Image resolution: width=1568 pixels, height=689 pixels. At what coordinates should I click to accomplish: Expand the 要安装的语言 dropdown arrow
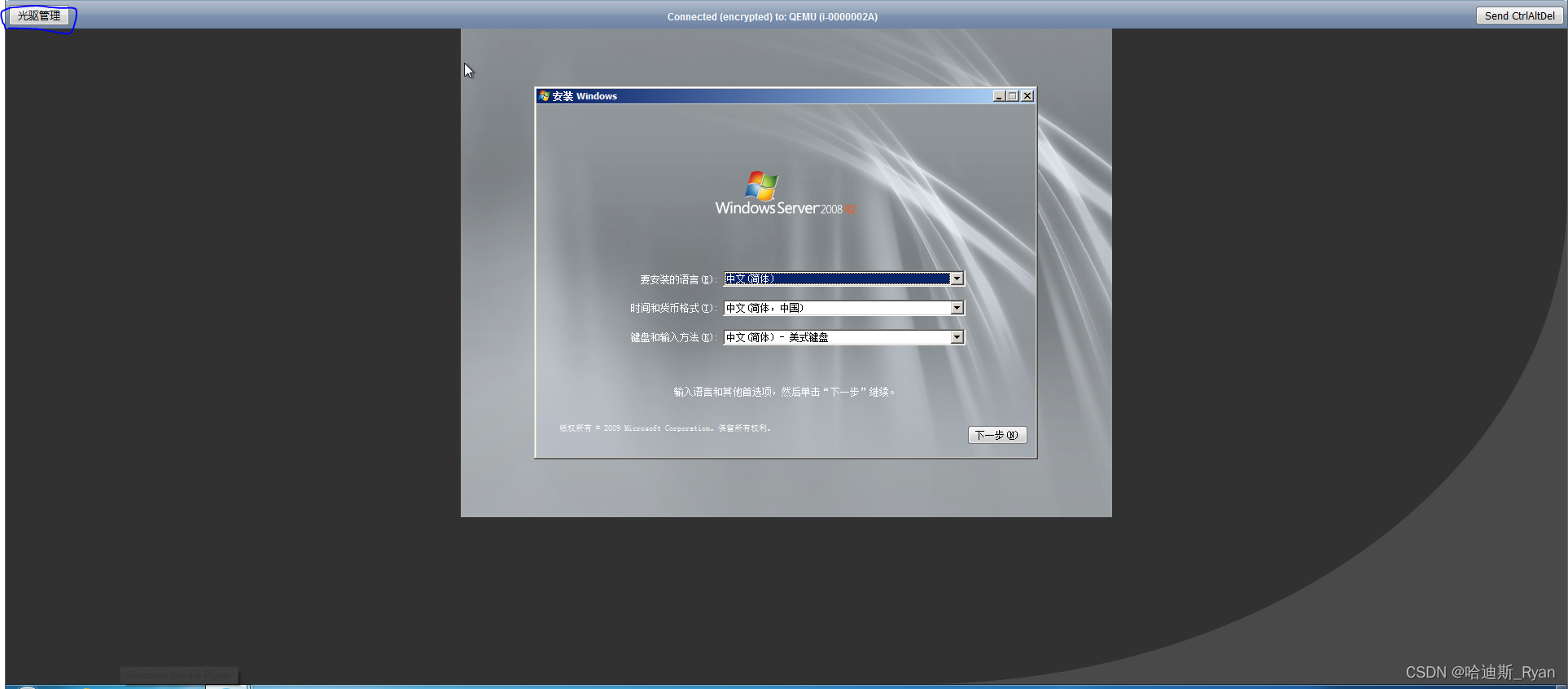957,279
